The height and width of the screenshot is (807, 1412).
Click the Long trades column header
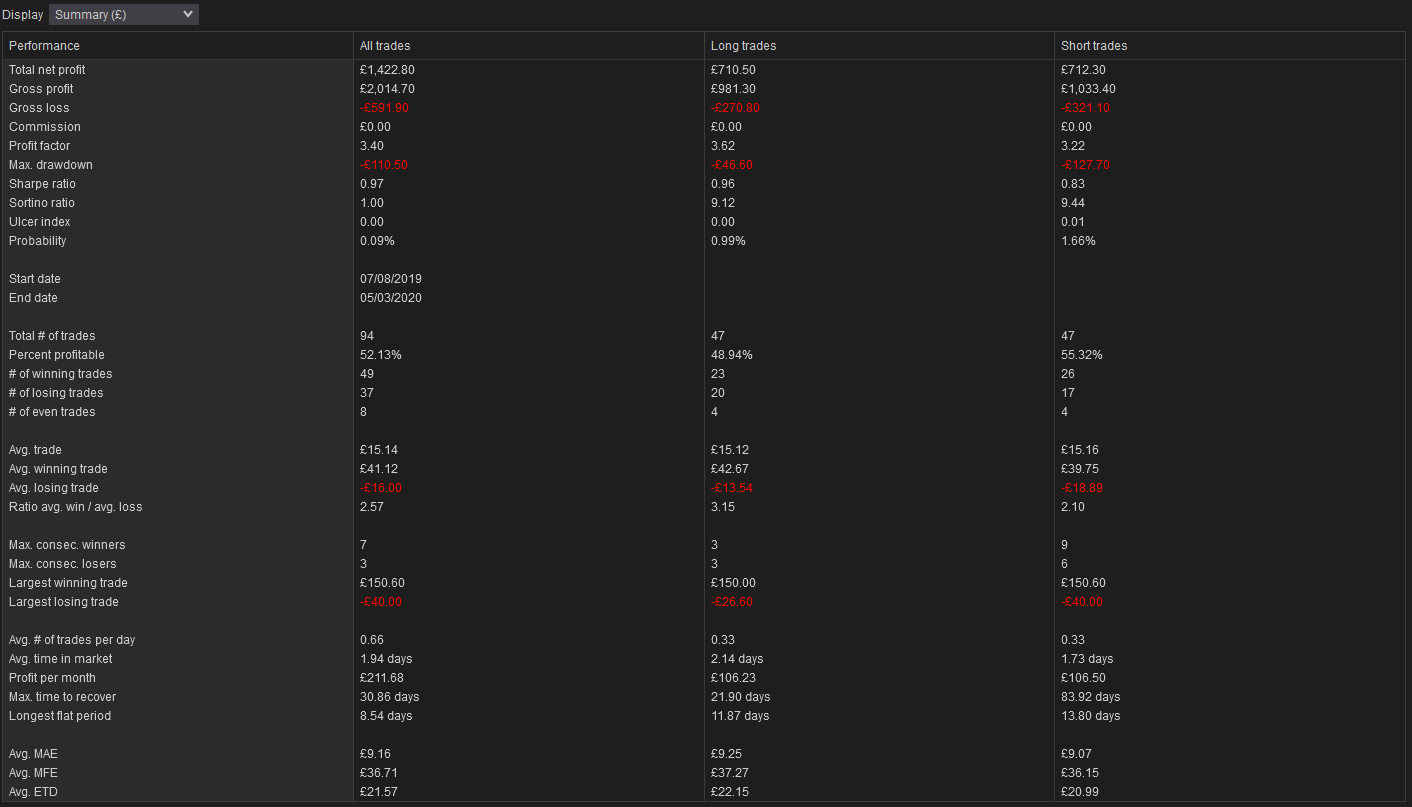pos(743,46)
